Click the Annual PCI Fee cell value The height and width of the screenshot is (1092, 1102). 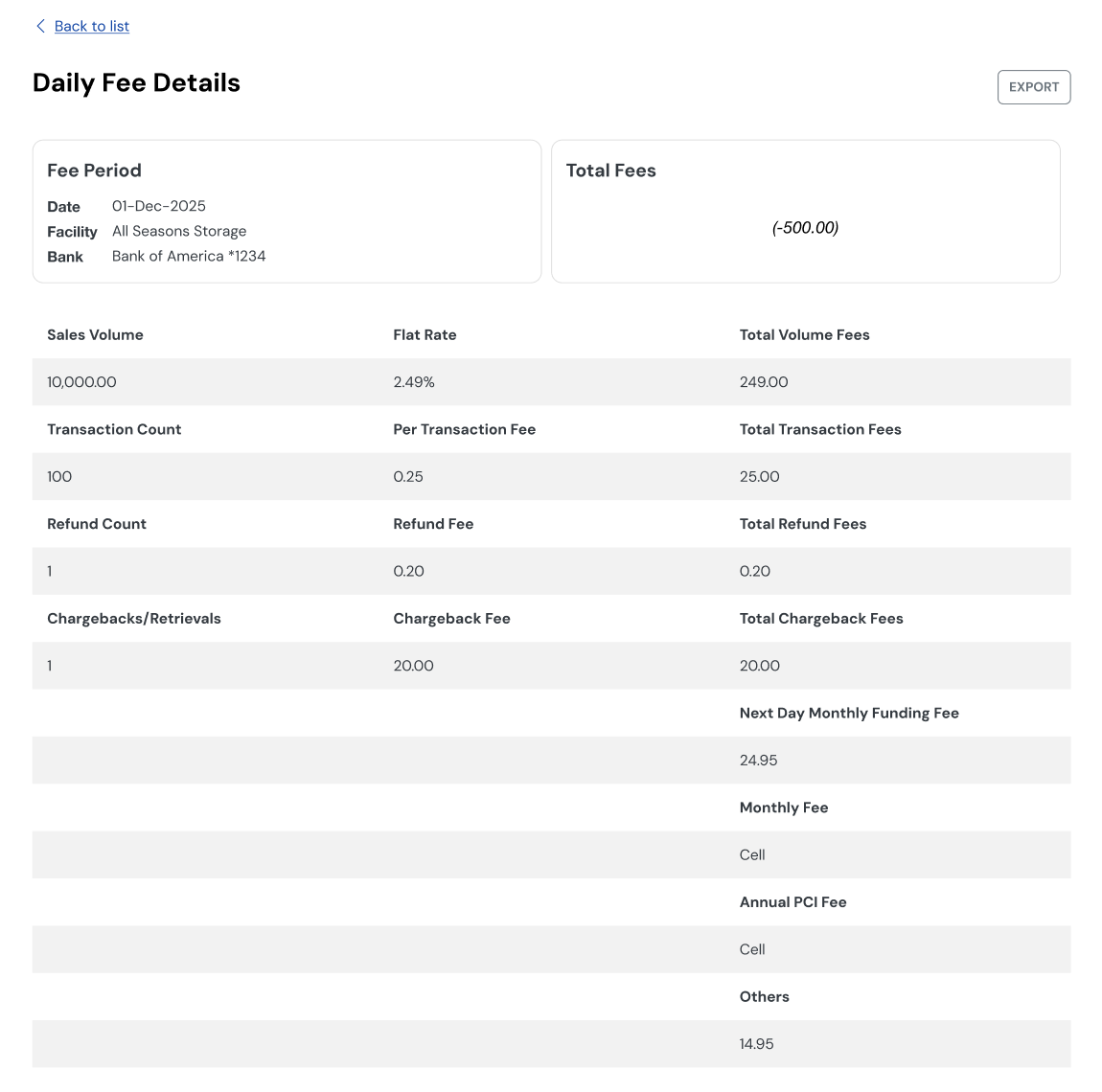752,949
